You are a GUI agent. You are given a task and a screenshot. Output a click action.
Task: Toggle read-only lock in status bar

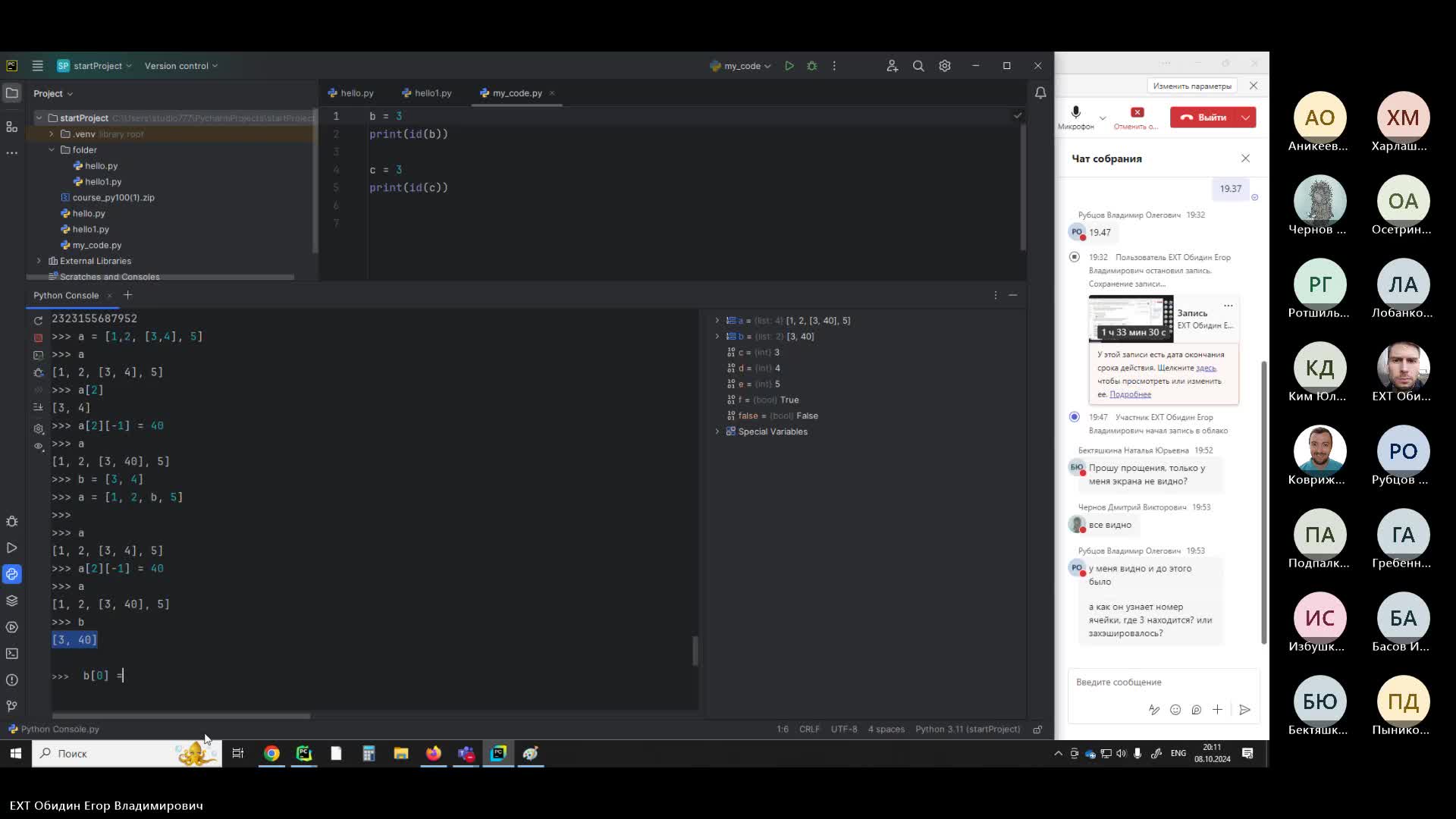[x=1037, y=730]
